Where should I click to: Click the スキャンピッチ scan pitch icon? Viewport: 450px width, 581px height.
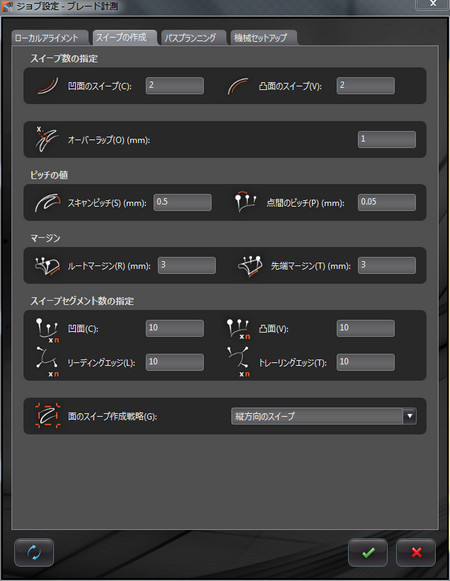47,202
